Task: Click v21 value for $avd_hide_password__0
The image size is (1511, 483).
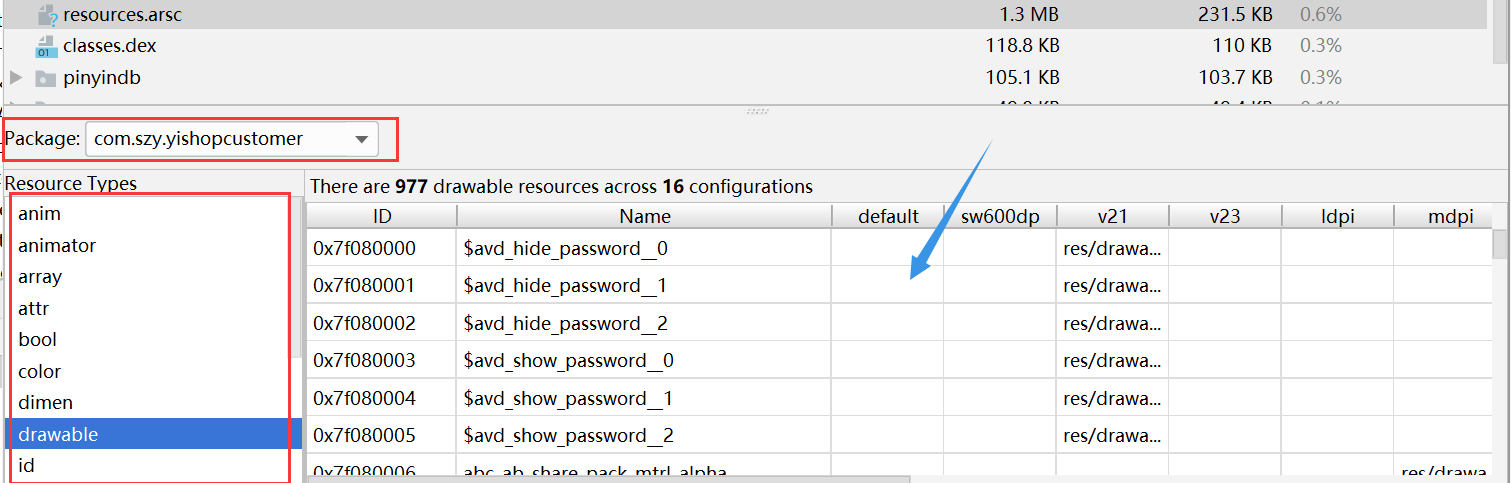Action: 1112,248
